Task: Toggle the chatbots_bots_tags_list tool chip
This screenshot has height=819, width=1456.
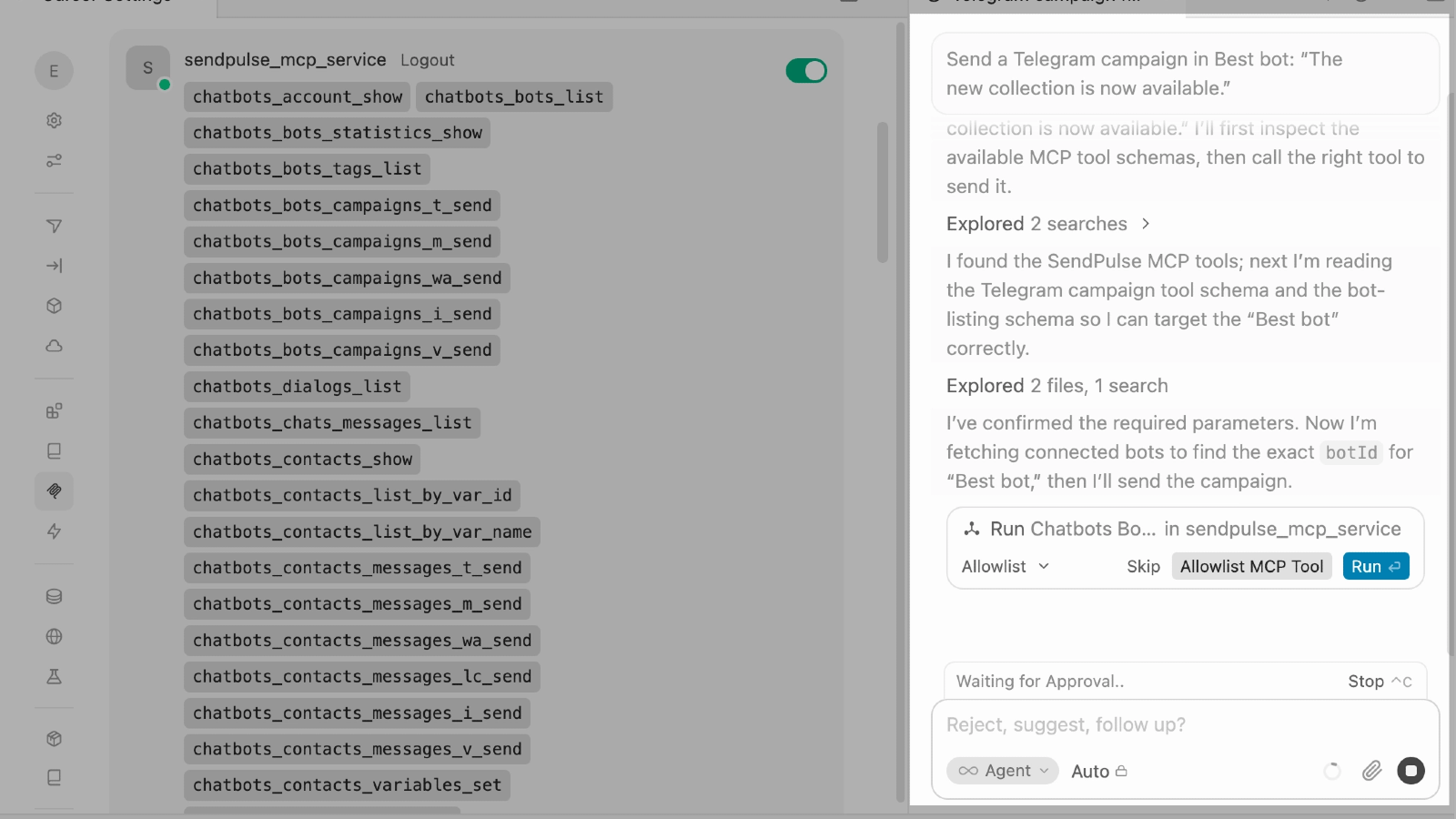Action: [x=308, y=169]
